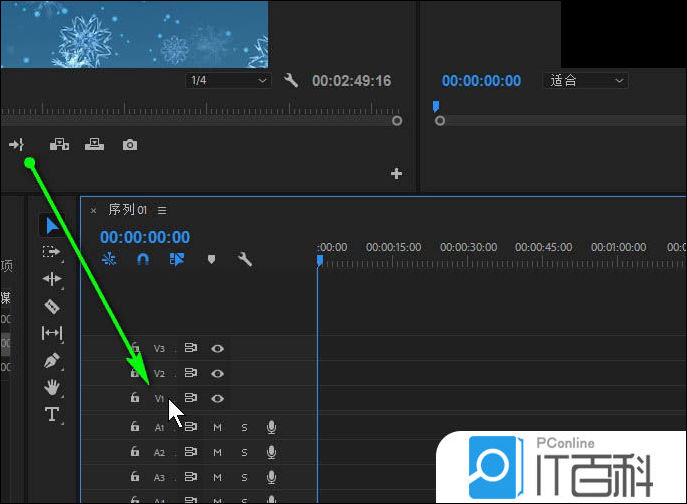Toggle sync lock on A1 track
Image resolution: width=687 pixels, height=504 pixels.
(191, 427)
